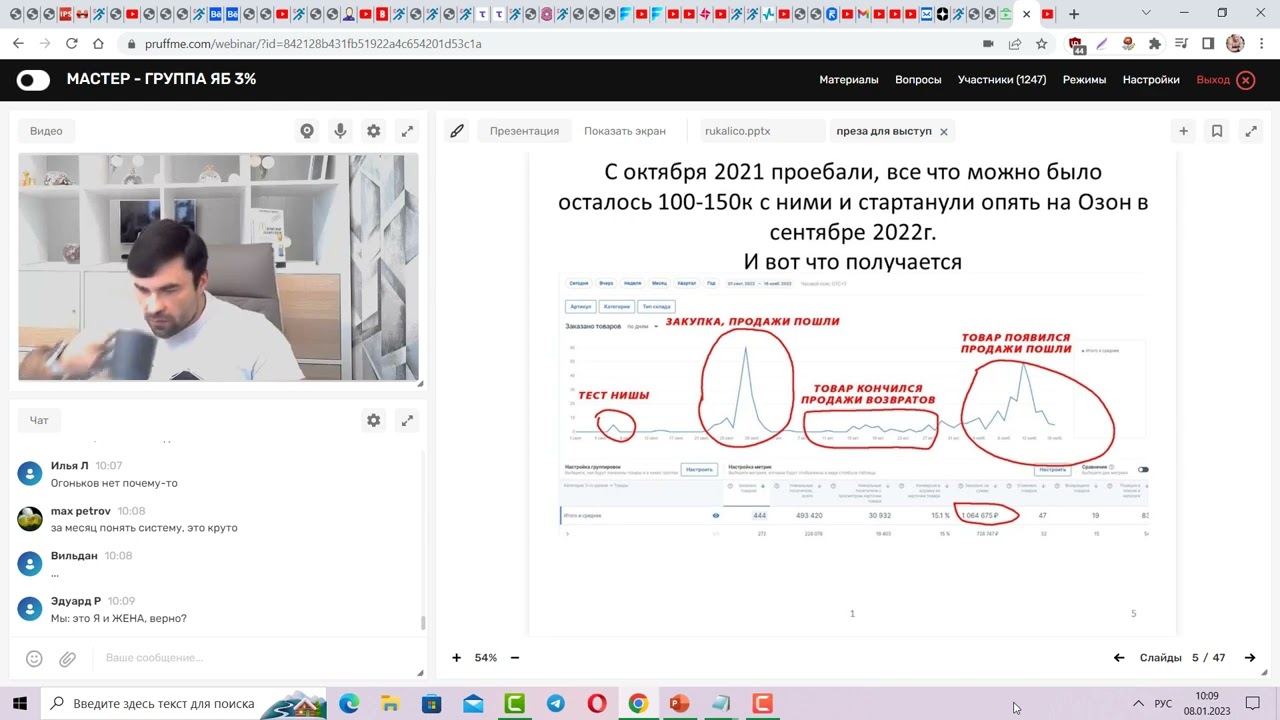Screen dimensions: 1280x720
Task: Open the Материалы menu
Action: pos(849,79)
